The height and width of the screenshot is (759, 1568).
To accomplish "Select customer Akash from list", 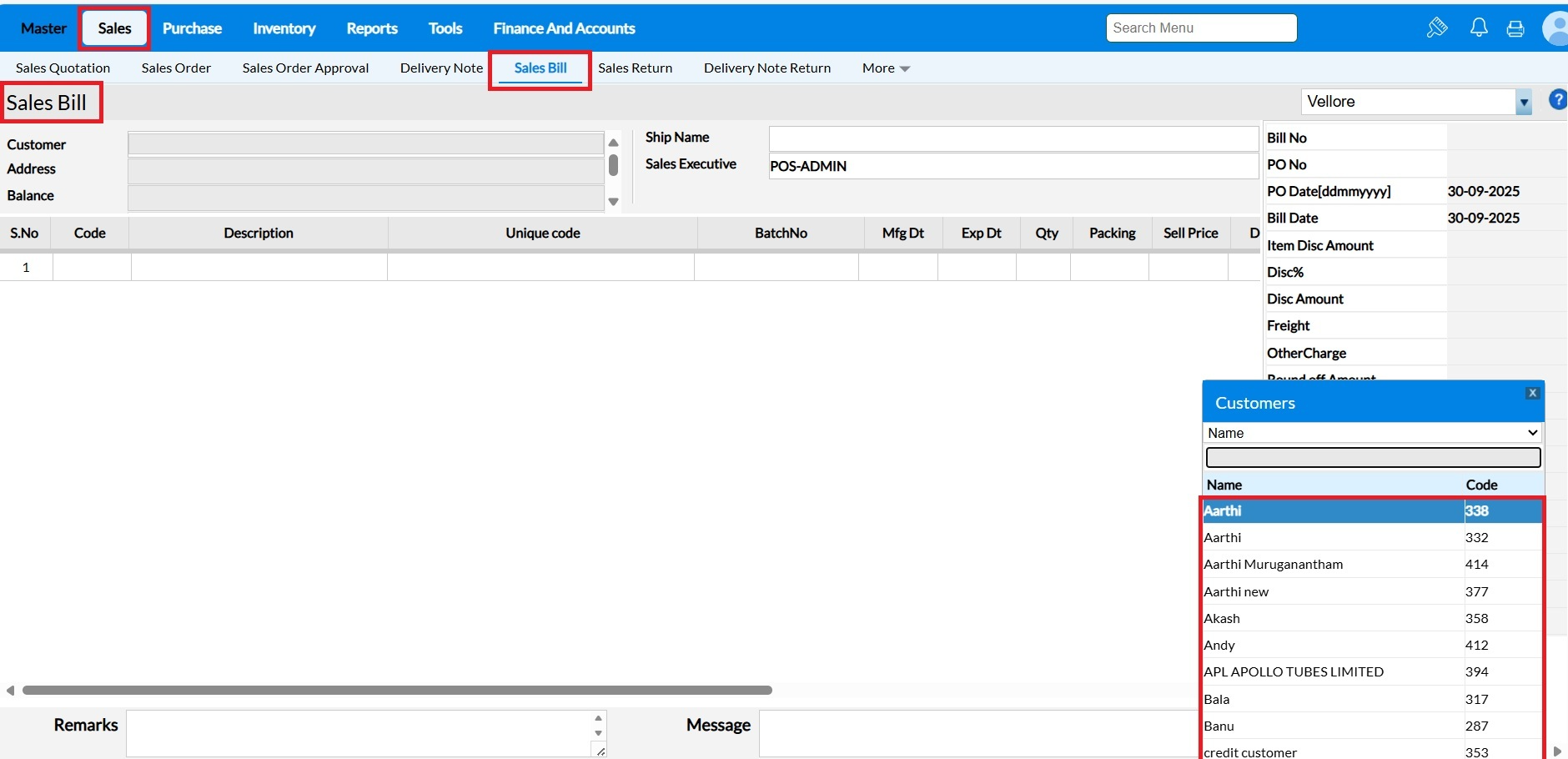I will pyautogui.click(x=1222, y=618).
